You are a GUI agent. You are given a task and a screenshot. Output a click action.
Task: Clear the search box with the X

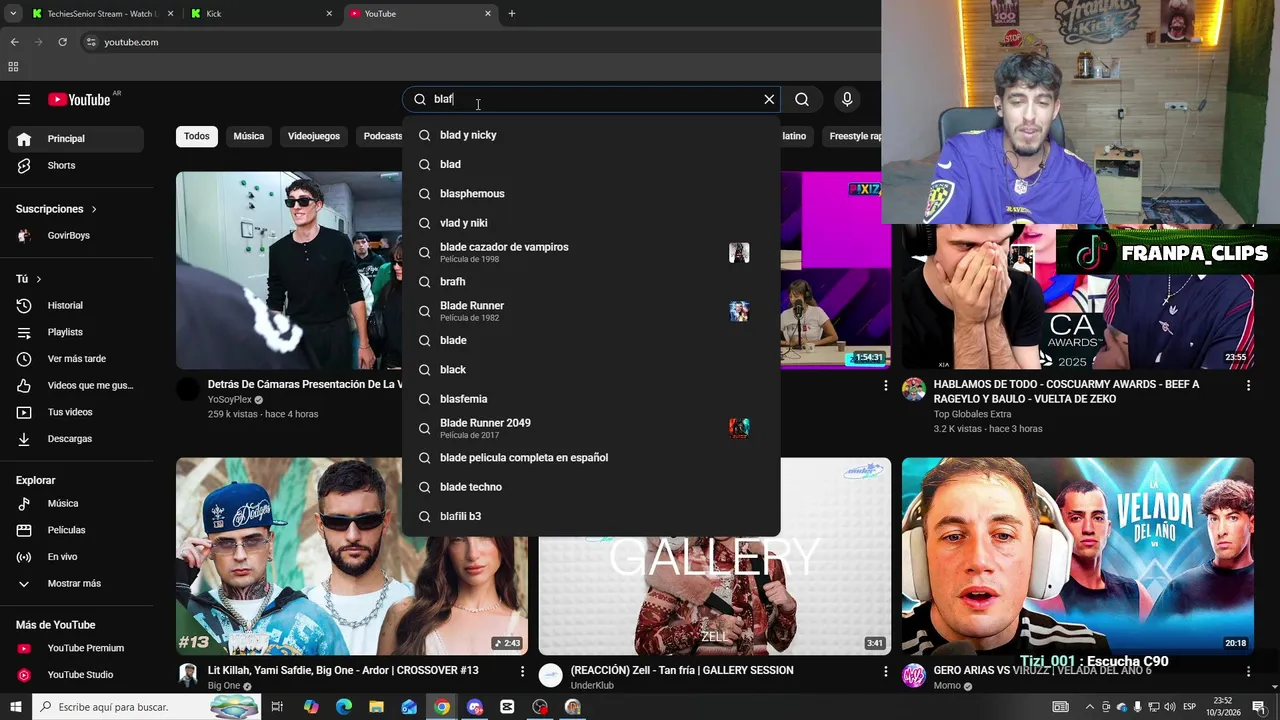(769, 99)
